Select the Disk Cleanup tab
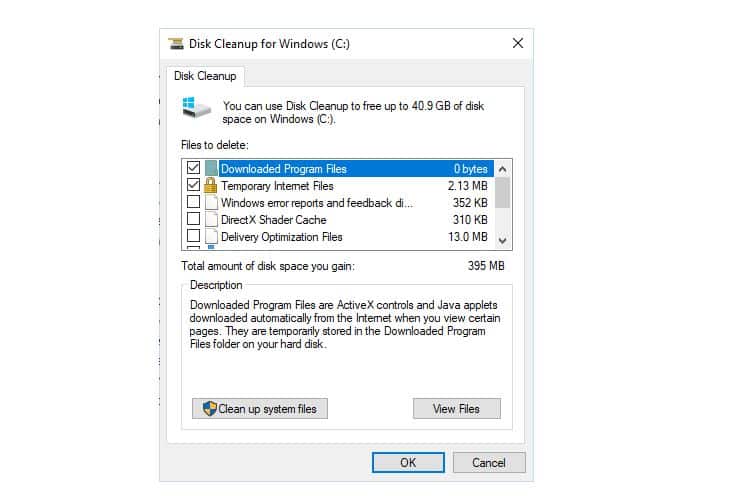Image resolution: width=736 pixels, height=496 pixels. [205, 76]
